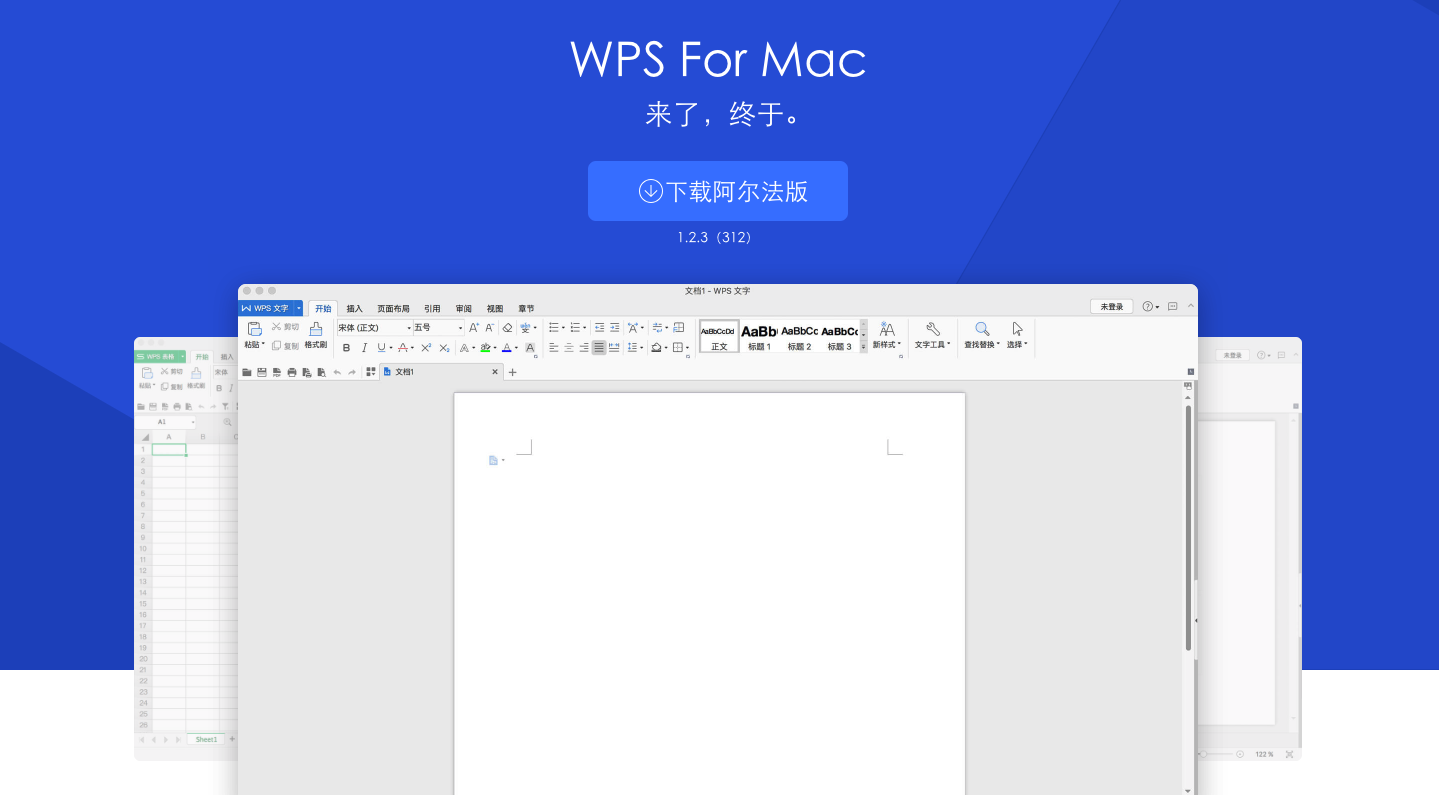
Task: Switch to the 视图 tab
Action: click(x=495, y=309)
